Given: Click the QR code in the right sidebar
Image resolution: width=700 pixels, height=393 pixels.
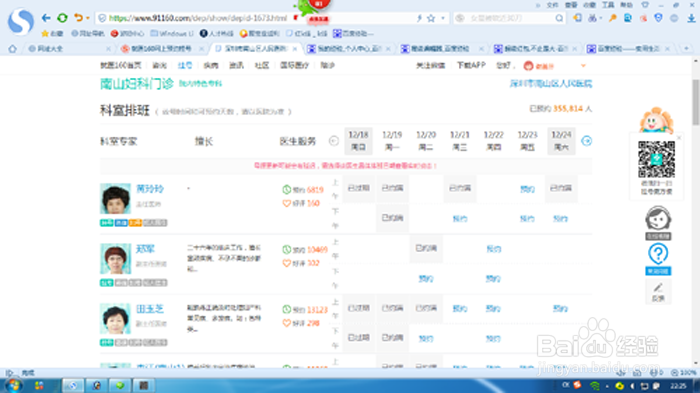Looking at the screenshot, I should tap(656, 159).
